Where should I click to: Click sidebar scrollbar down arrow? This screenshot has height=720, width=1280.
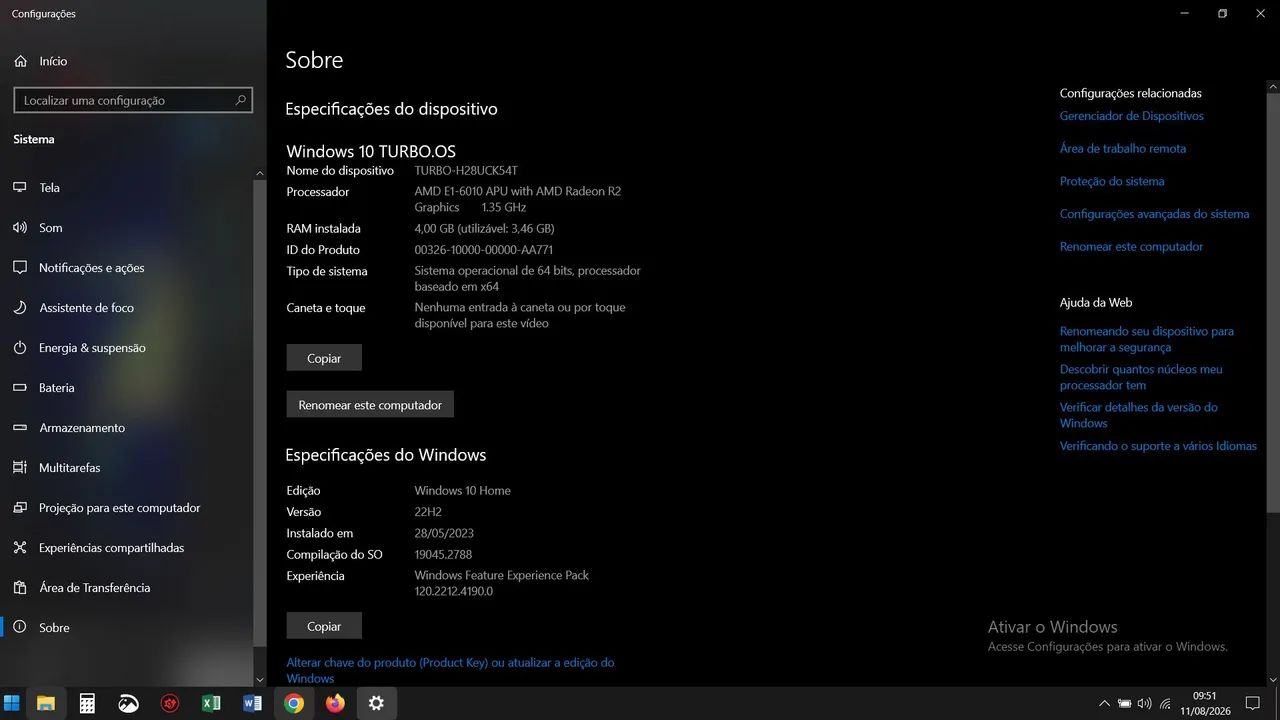click(x=260, y=680)
